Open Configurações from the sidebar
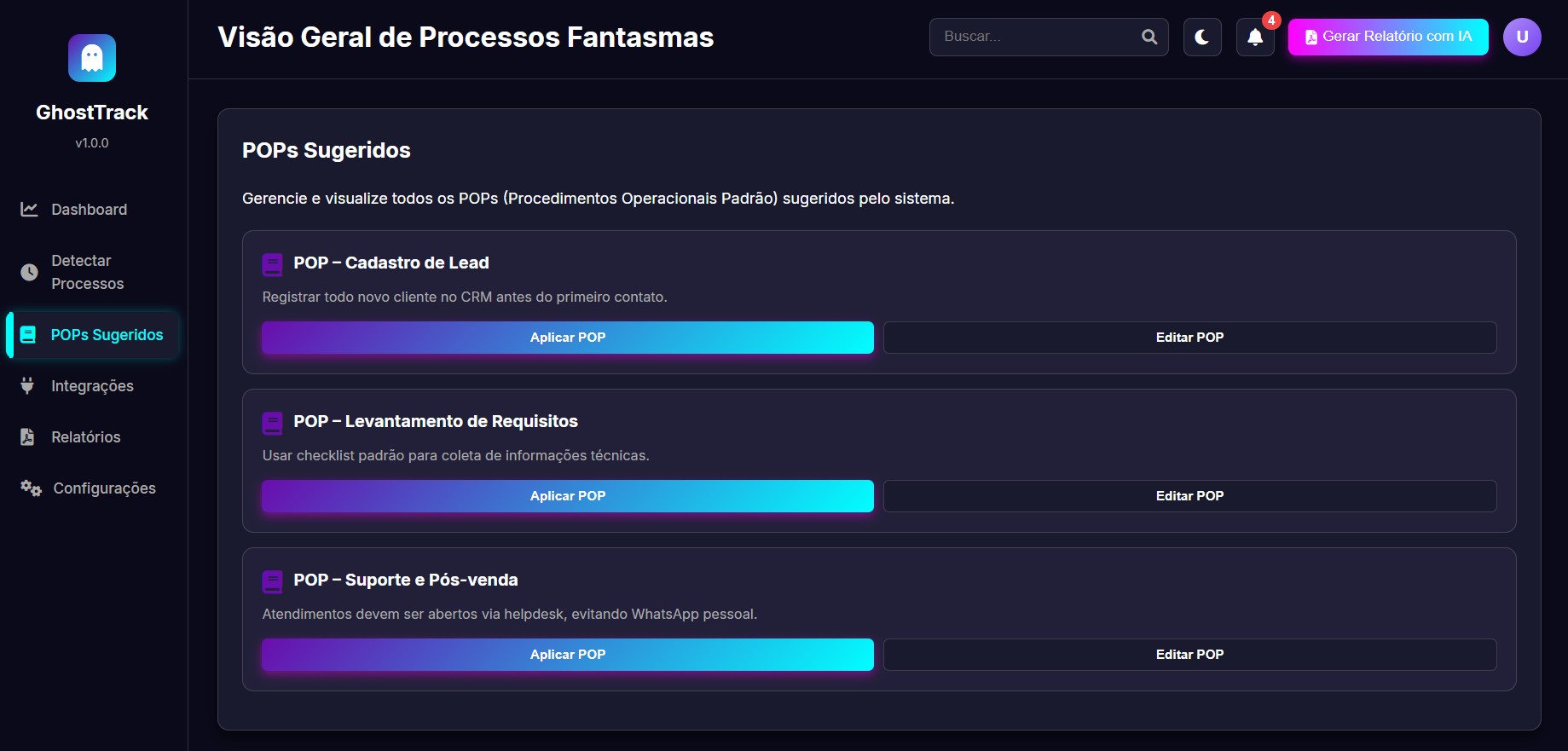 (x=104, y=488)
